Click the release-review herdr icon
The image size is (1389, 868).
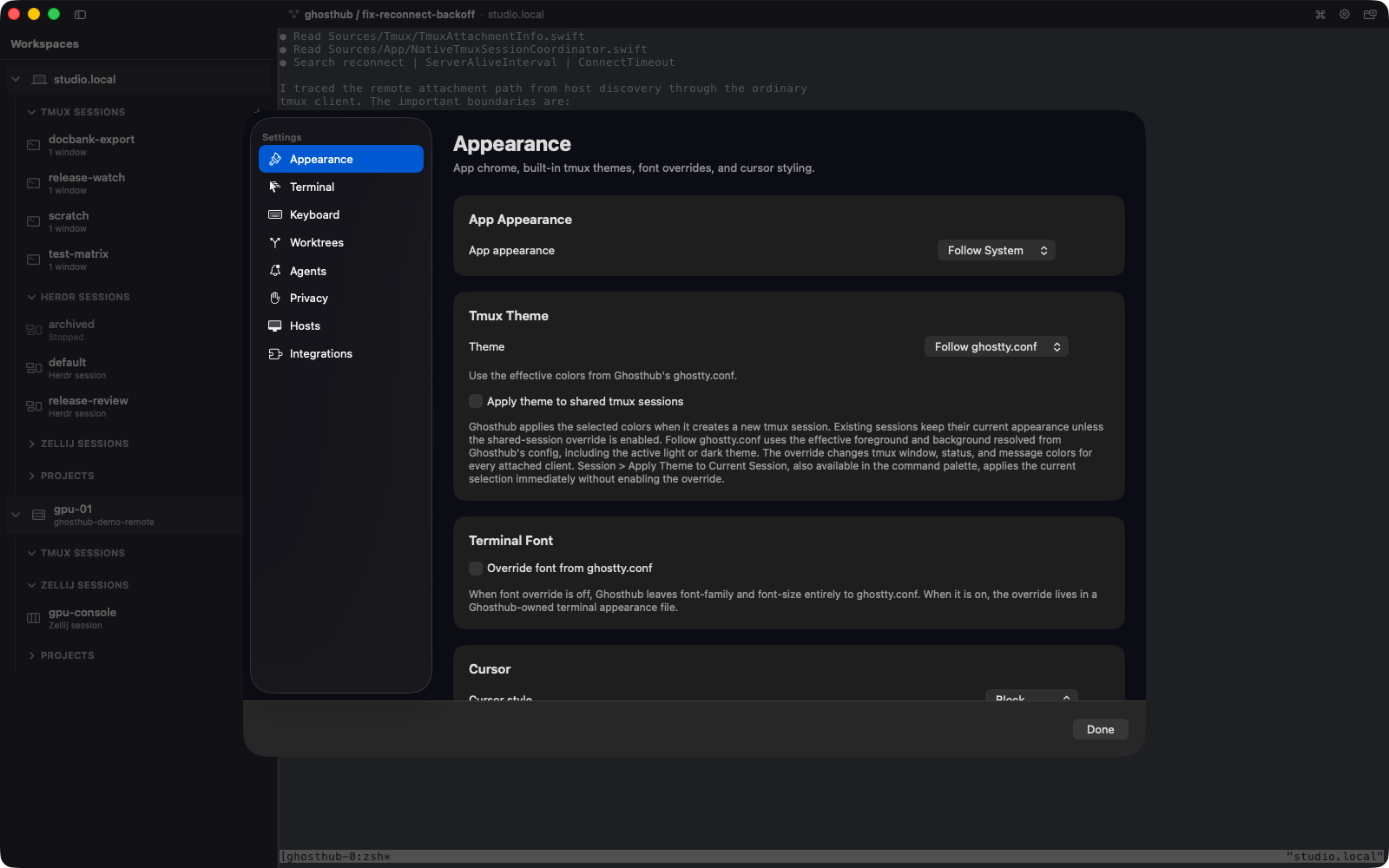(34, 406)
